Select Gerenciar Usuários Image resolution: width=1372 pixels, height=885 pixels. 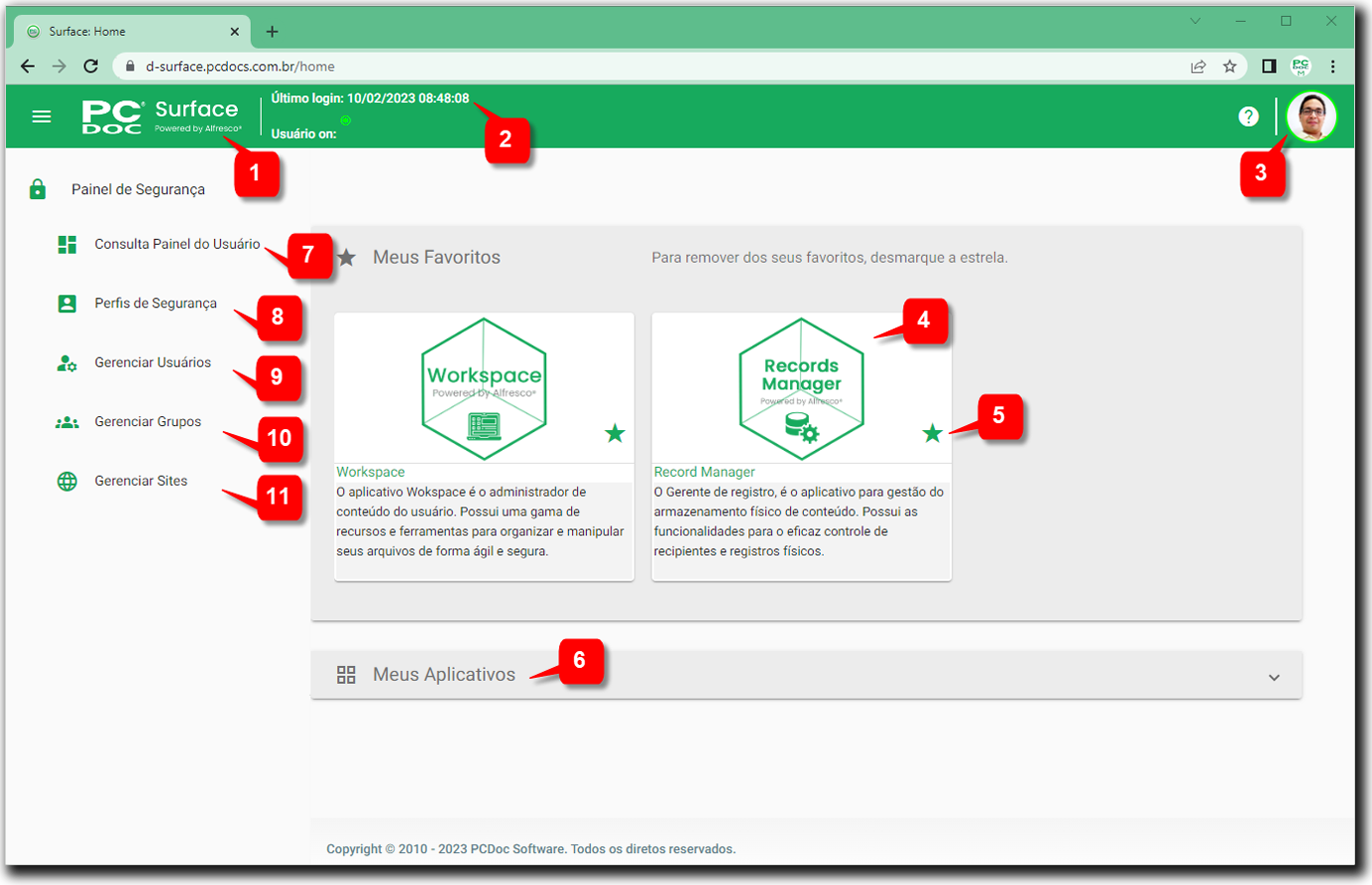pos(153,363)
